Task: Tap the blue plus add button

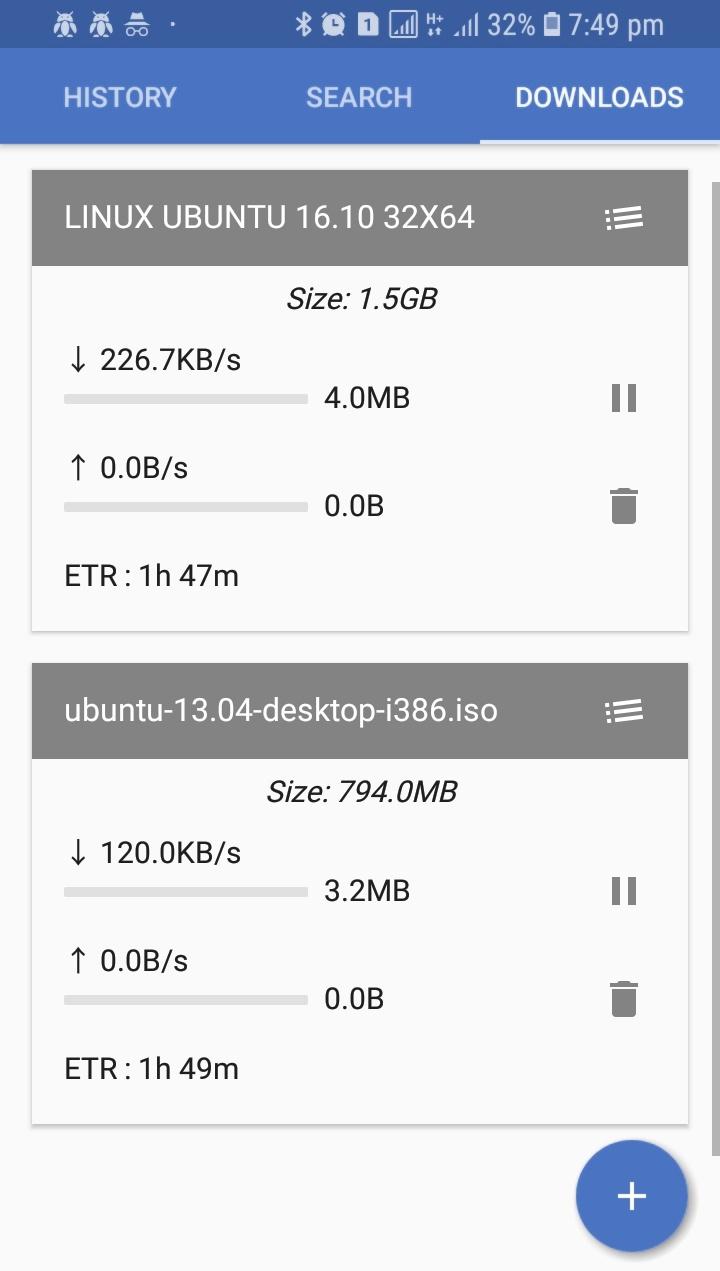Action: coord(631,1196)
